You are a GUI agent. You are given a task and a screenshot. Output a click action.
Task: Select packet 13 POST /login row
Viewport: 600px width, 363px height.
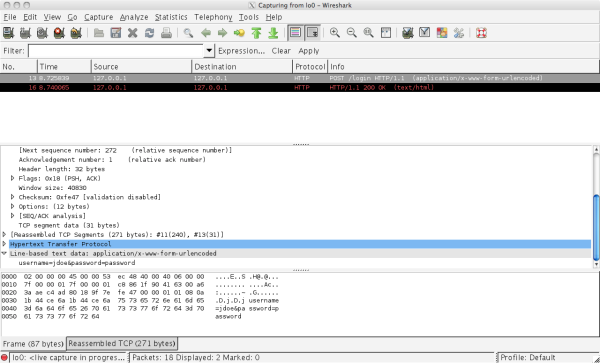(x=300, y=78)
